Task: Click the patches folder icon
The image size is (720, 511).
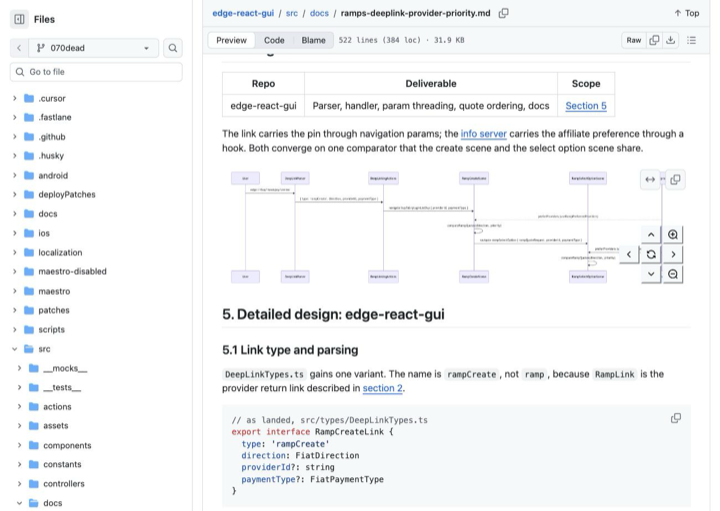Action: [x=29, y=310]
